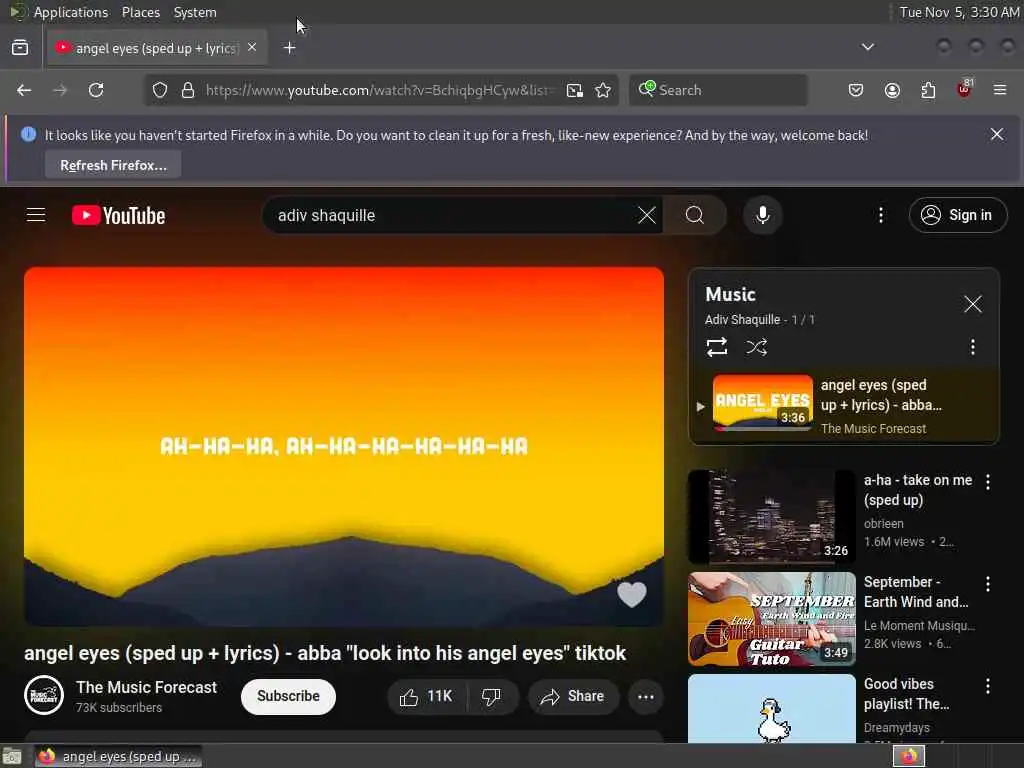This screenshot has width=1024, height=768.
Task: Click show desktop icon in bottom panel
Action: click(12, 756)
